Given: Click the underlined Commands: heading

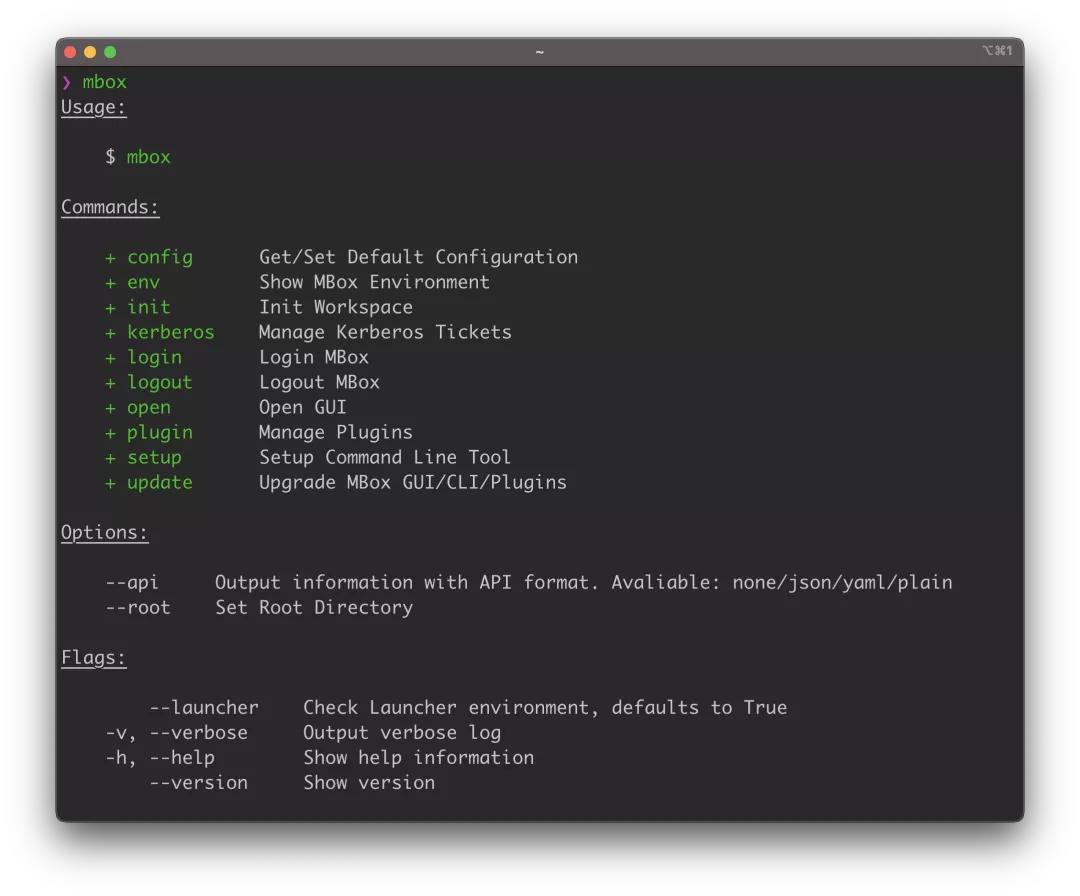Looking at the screenshot, I should (110, 208).
